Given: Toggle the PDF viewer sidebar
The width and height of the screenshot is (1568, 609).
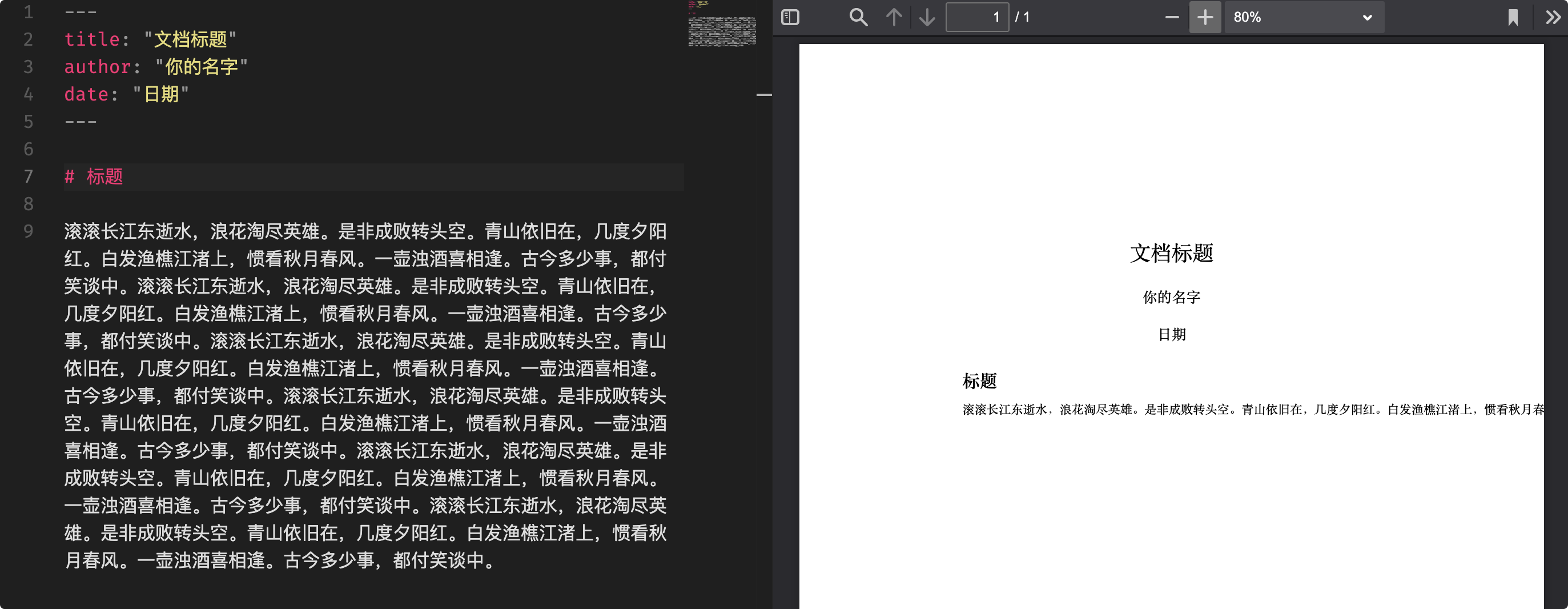Looking at the screenshot, I should coord(790,17).
